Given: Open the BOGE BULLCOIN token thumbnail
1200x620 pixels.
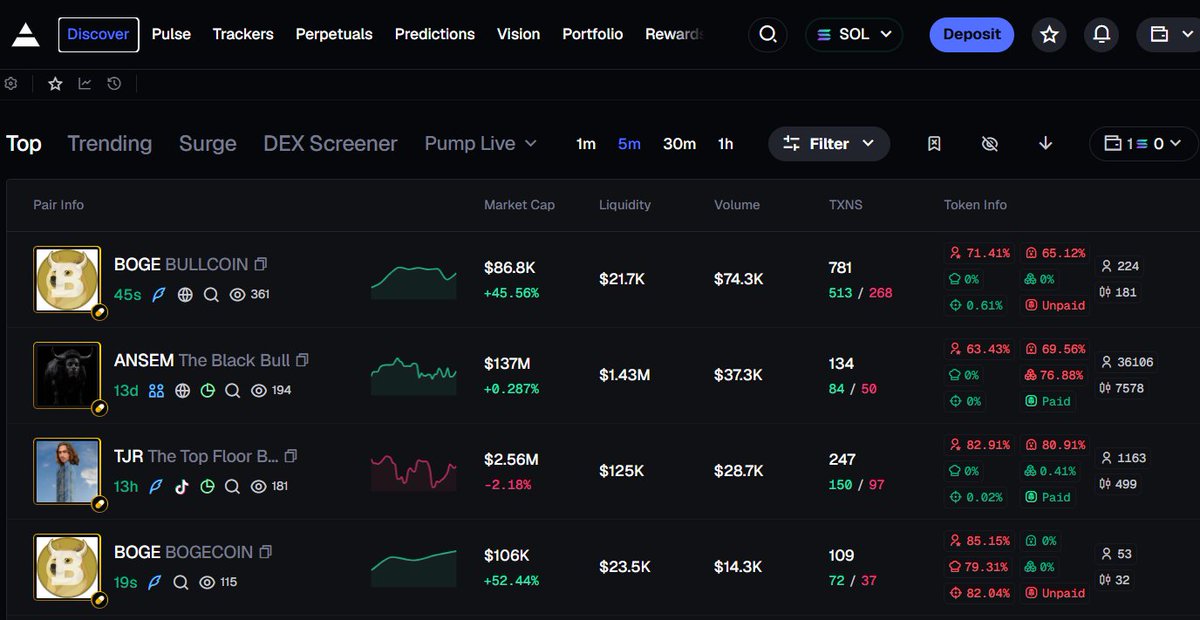Looking at the screenshot, I should point(67,281).
